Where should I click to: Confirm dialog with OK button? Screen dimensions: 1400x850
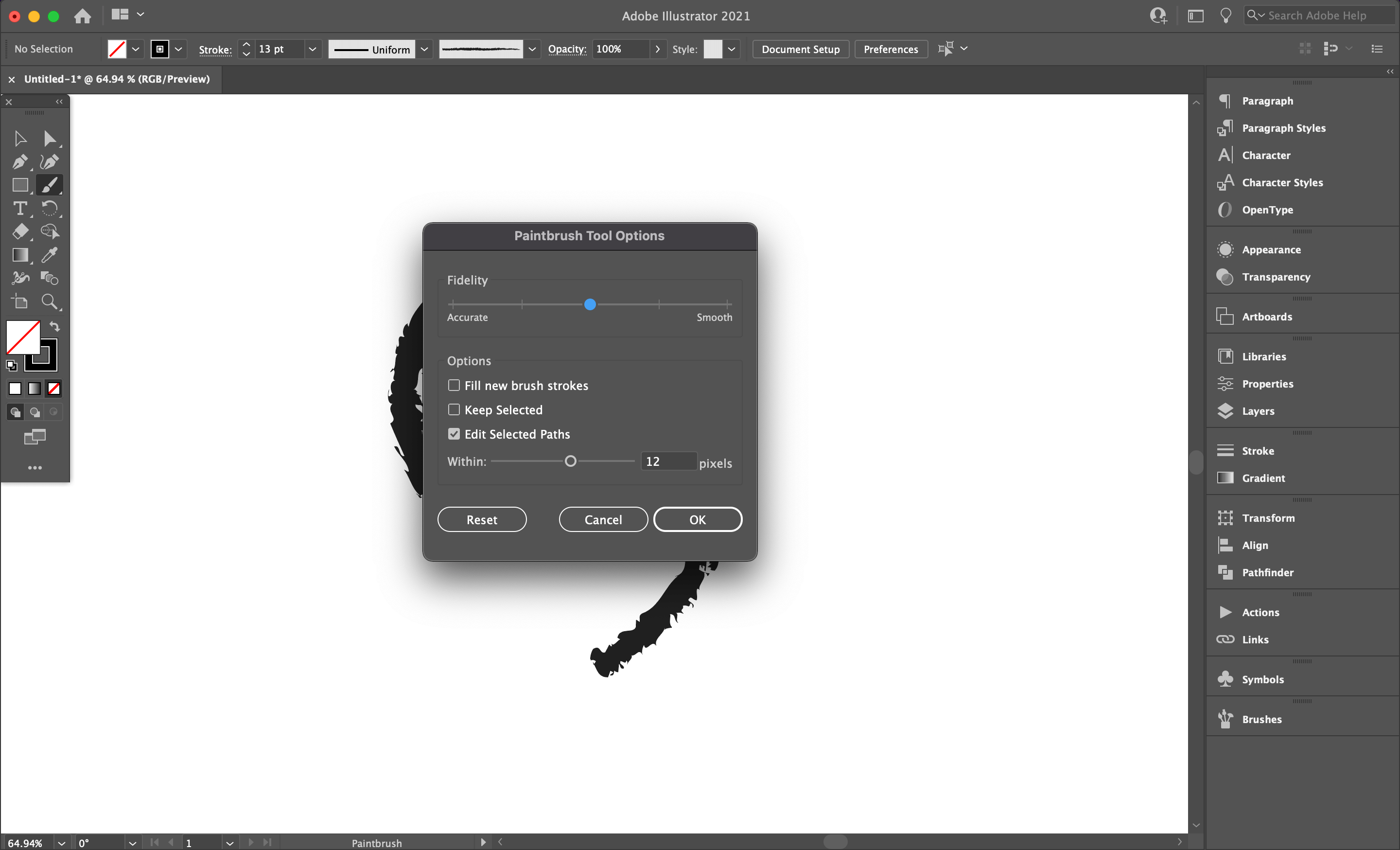click(698, 519)
